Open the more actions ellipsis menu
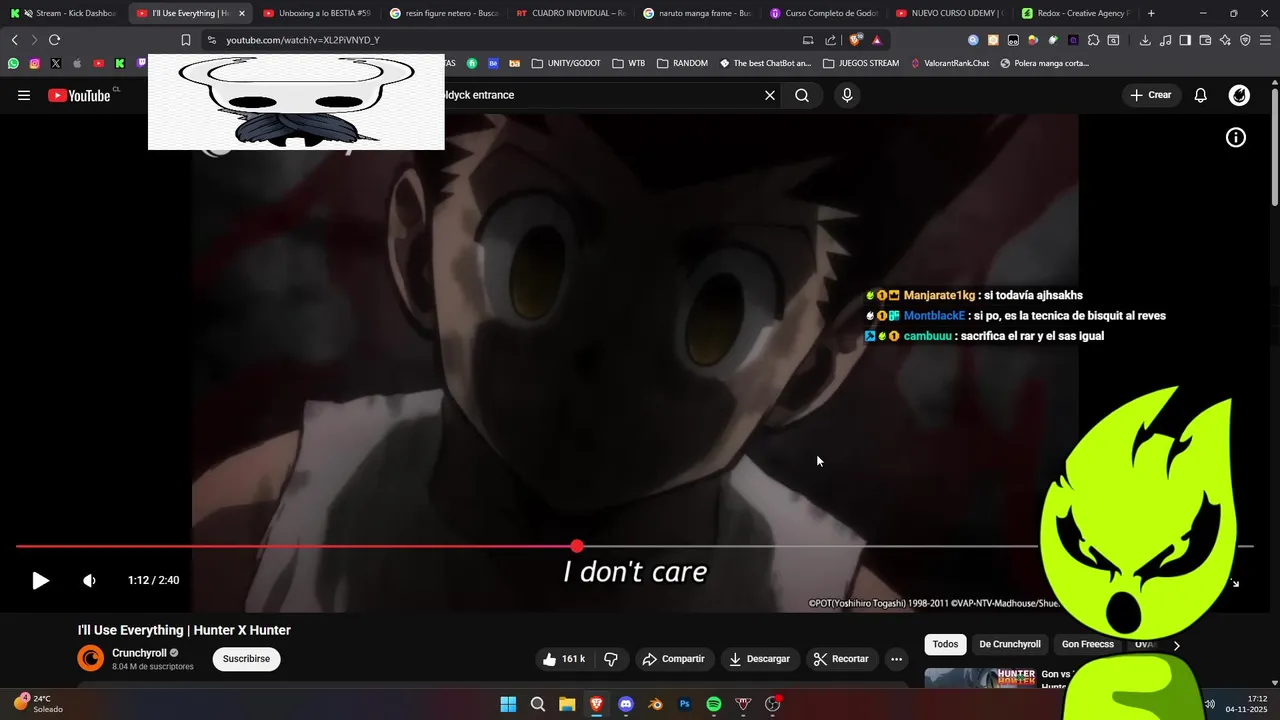The height and width of the screenshot is (720, 1280). [x=896, y=659]
